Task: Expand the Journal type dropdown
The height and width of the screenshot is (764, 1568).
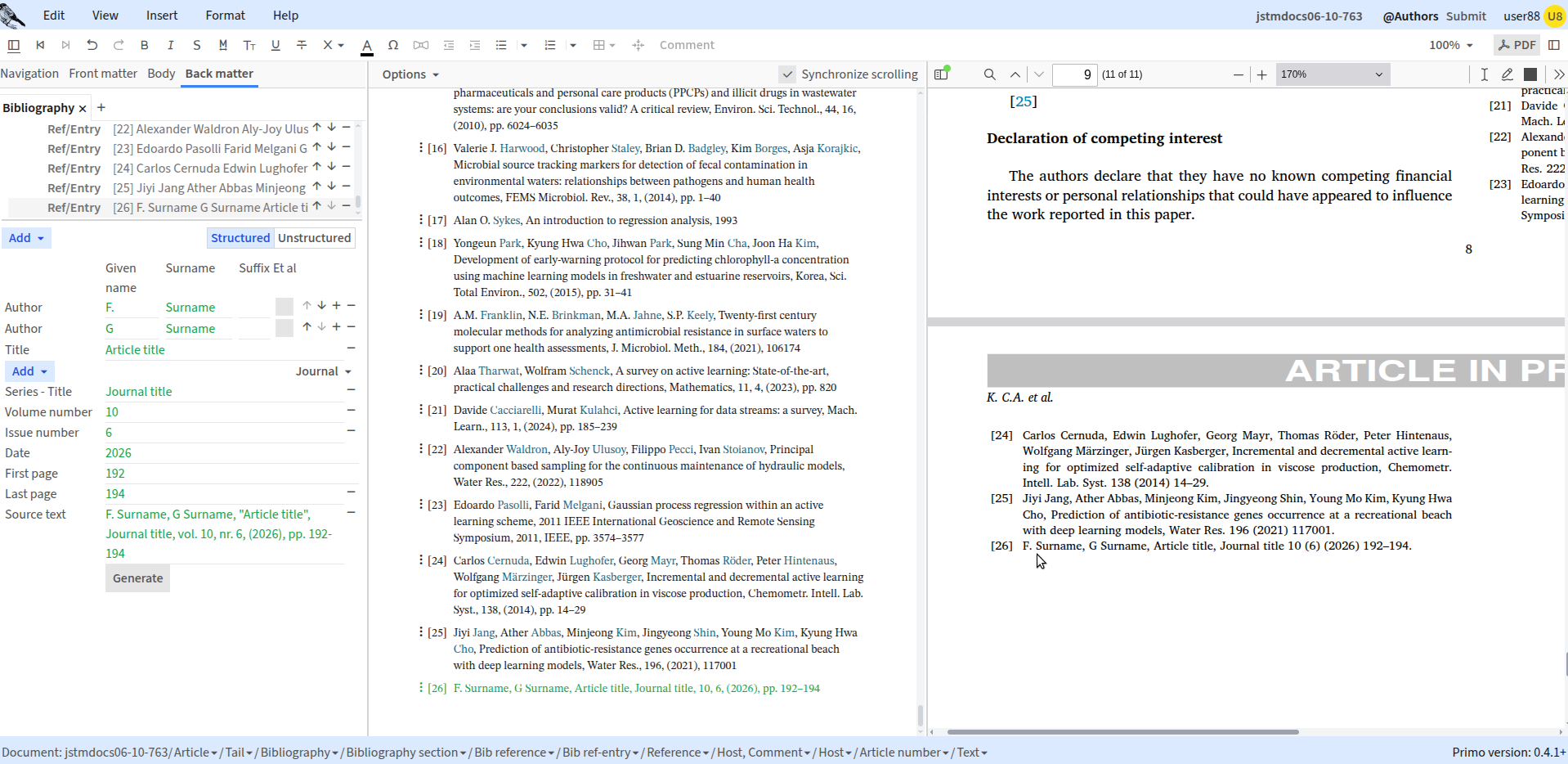Action: 324,371
